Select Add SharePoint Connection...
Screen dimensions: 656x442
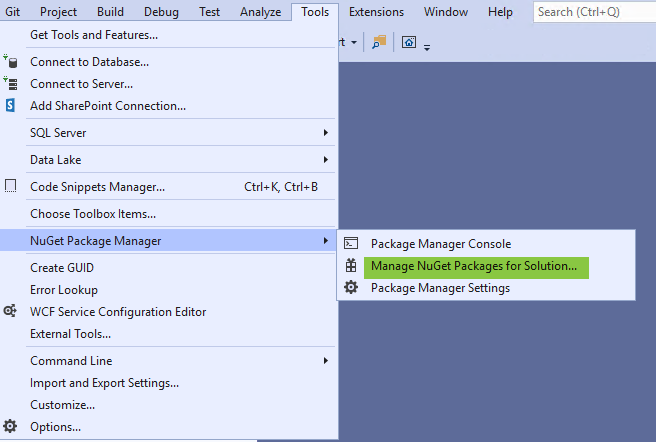point(169,105)
